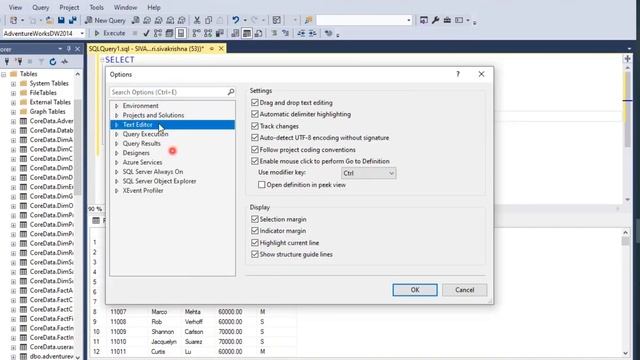Open the Help menu
640x360 pixels.
[154, 7]
